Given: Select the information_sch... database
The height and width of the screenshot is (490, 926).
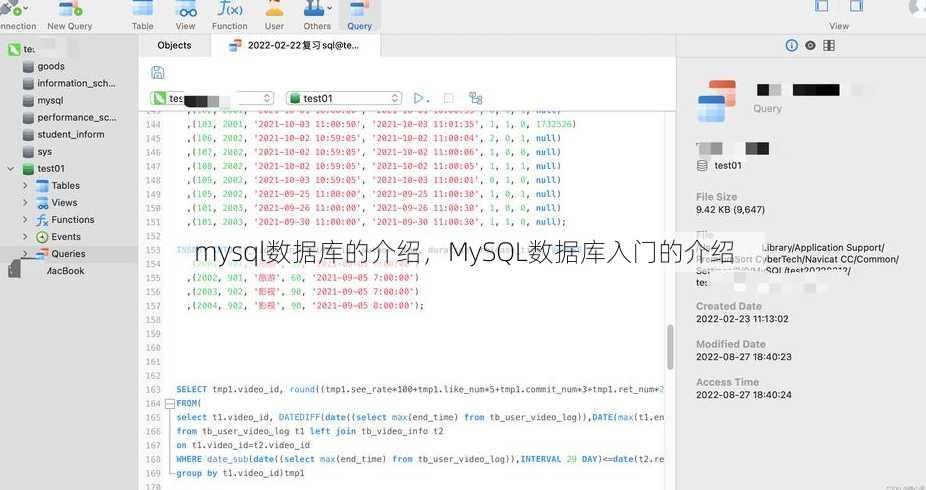Looking at the screenshot, I should (76, 84).
